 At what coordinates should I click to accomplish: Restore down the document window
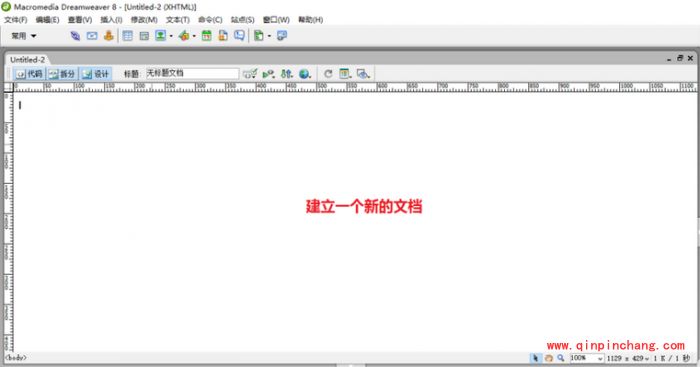679,58
